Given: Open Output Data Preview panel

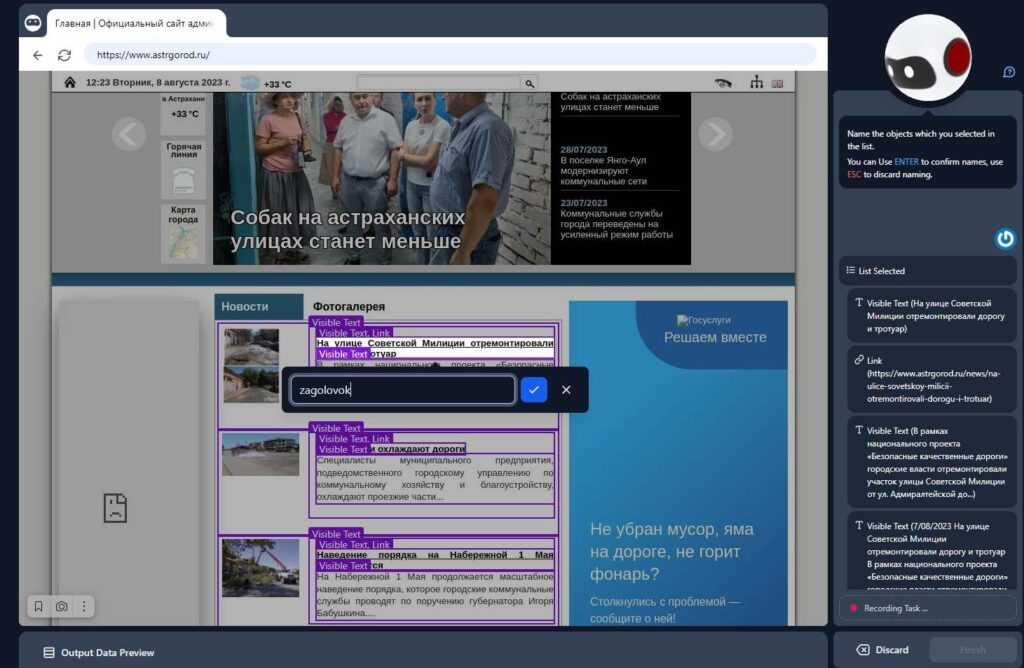Looking at the screenshot, I should [x=99, y=652].
